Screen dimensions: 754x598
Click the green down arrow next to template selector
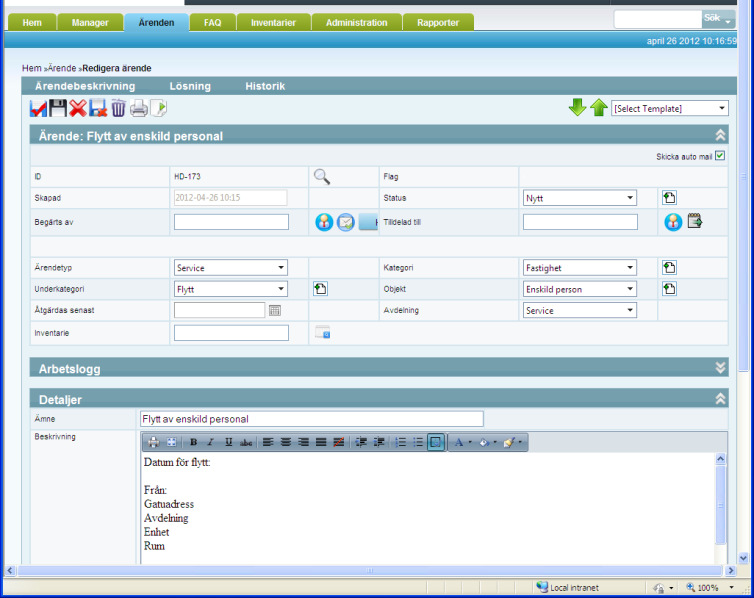tap(577, 108)
